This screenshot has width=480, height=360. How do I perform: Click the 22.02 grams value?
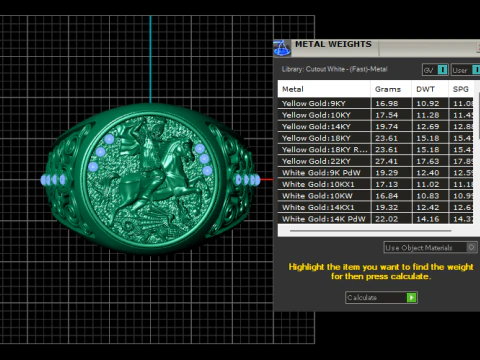(387, 219)
